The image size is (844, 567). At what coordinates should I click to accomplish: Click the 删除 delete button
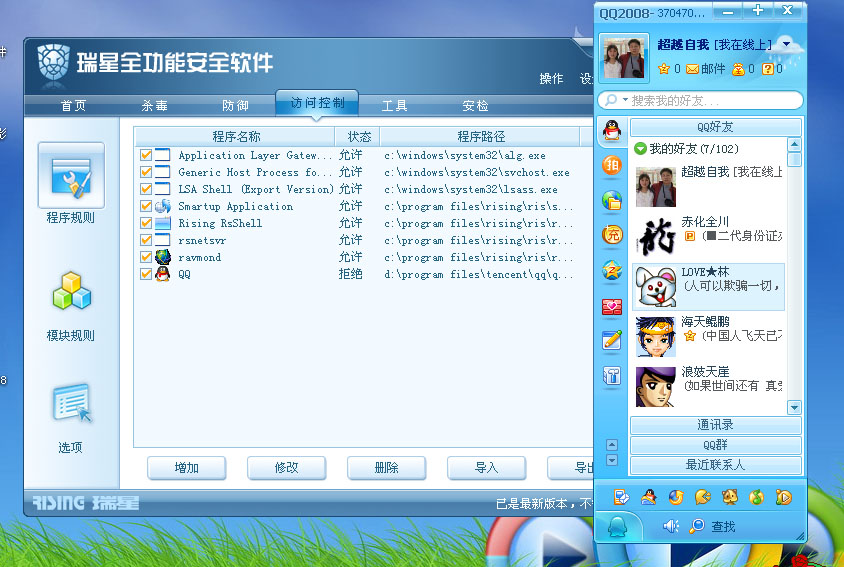coord(386,468)
